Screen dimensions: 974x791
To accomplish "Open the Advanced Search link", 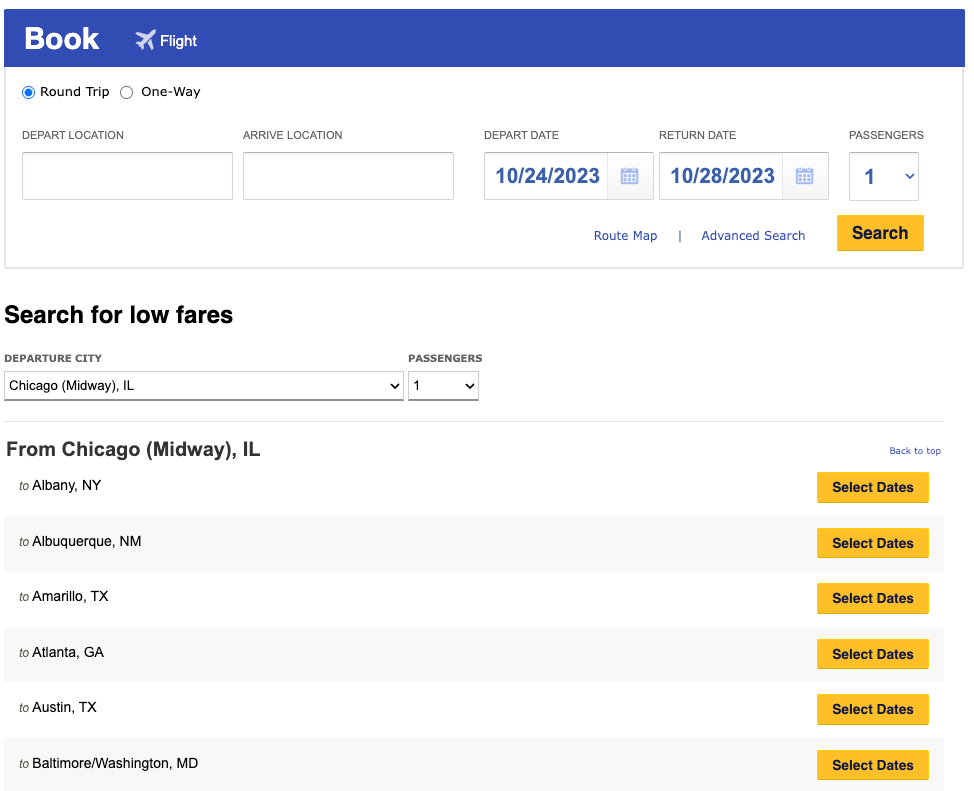I will 753,236.
